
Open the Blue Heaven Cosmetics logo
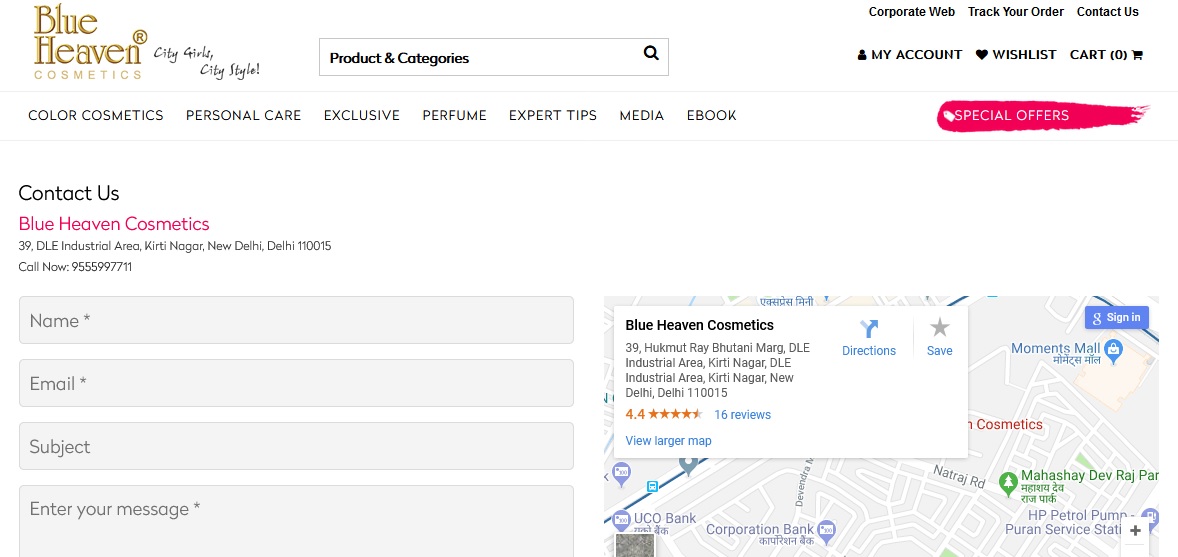point(90,42)
